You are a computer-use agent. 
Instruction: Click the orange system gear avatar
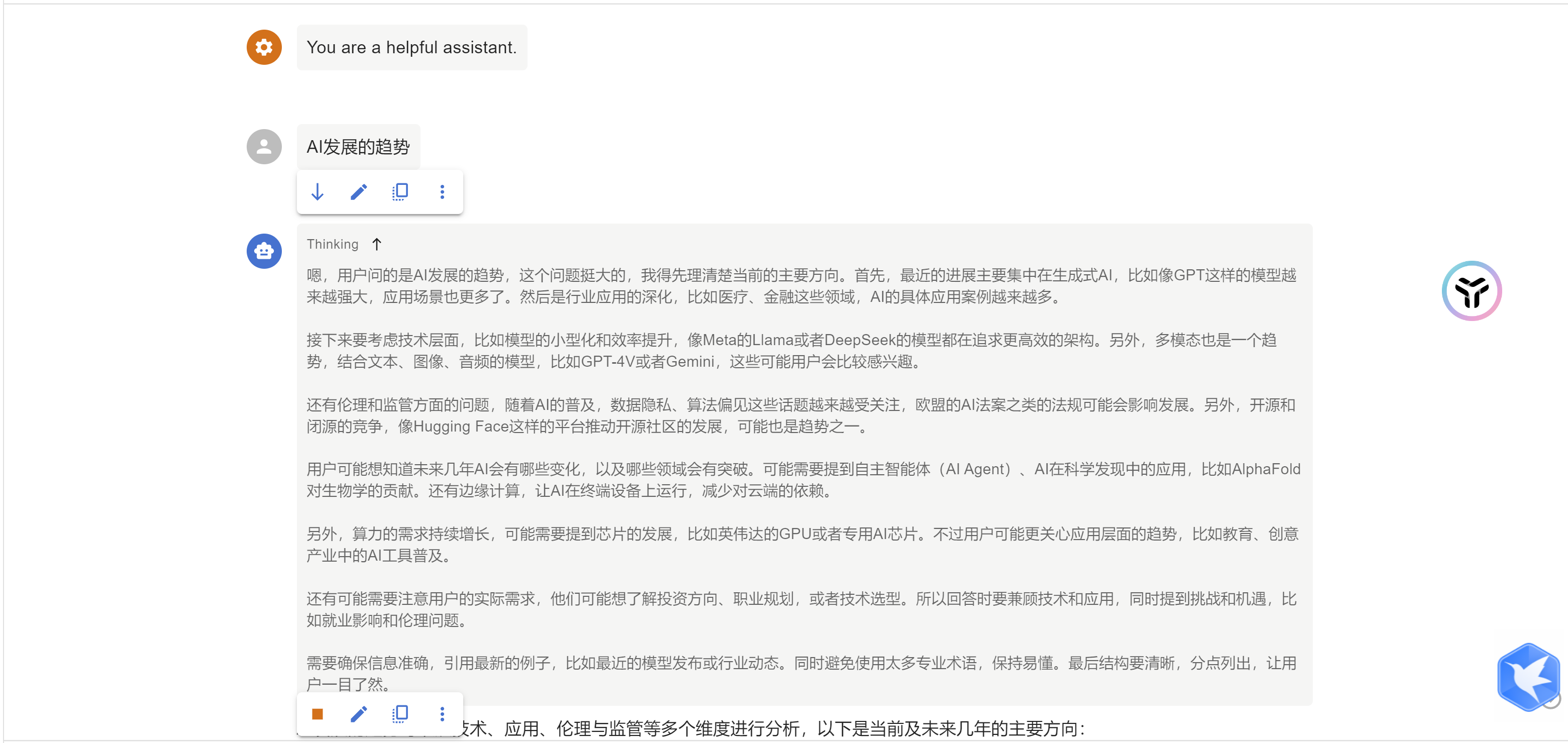(264, 47)
